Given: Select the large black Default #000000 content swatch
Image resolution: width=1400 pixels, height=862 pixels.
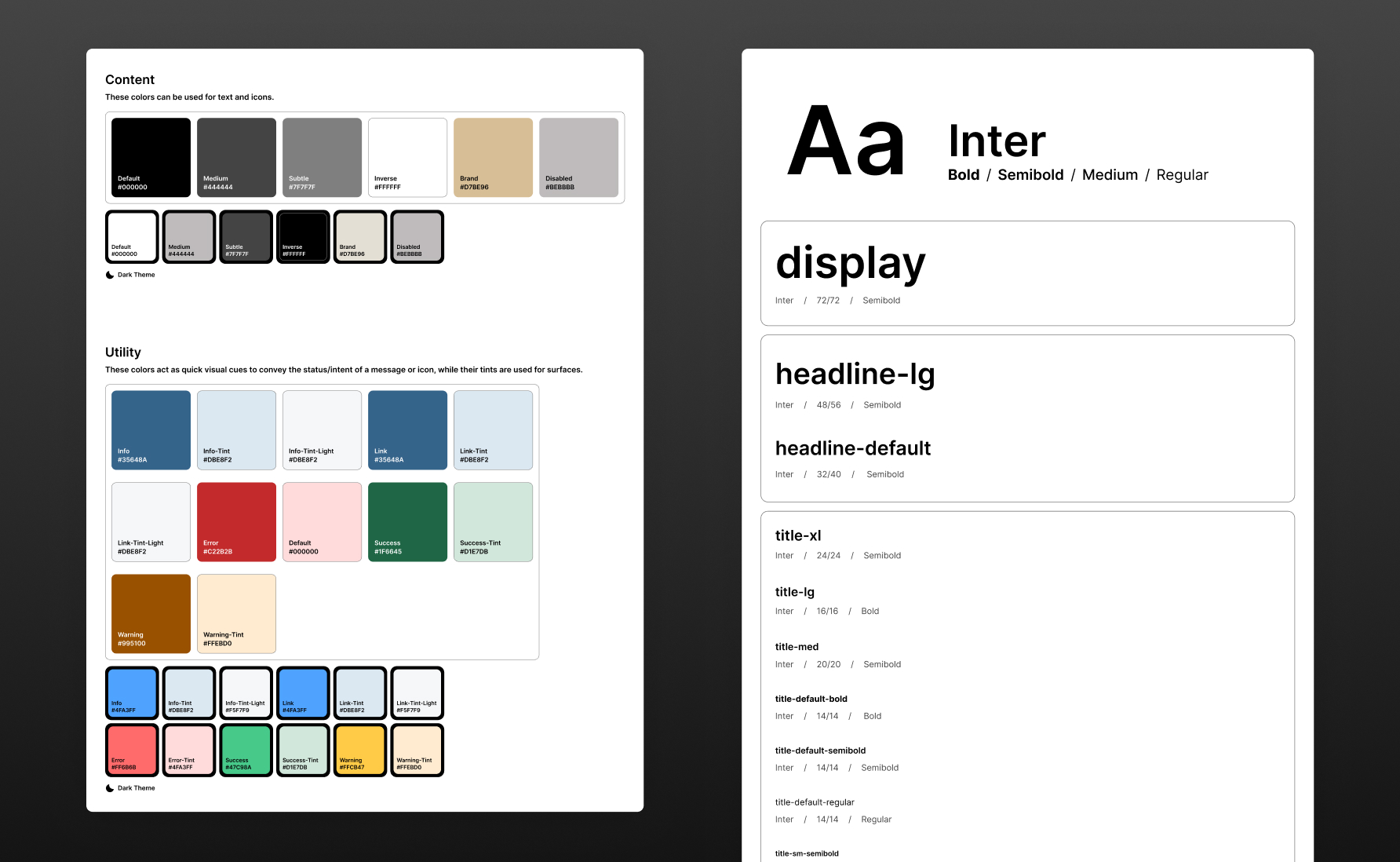Looking at the screenshot, I should (151, 157).
